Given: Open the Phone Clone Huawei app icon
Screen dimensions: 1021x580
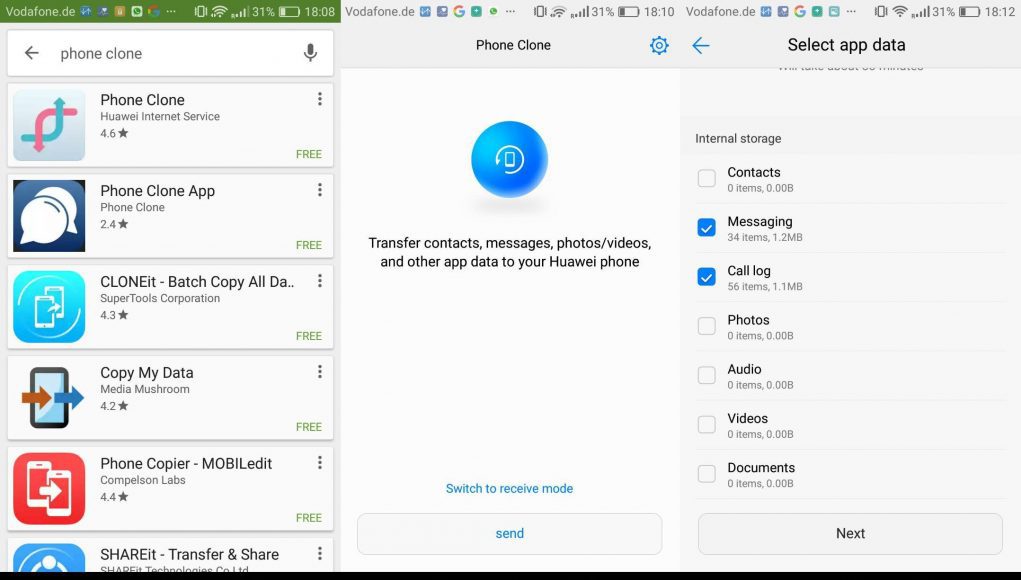Looking at the screenshot, I should 49,125.
